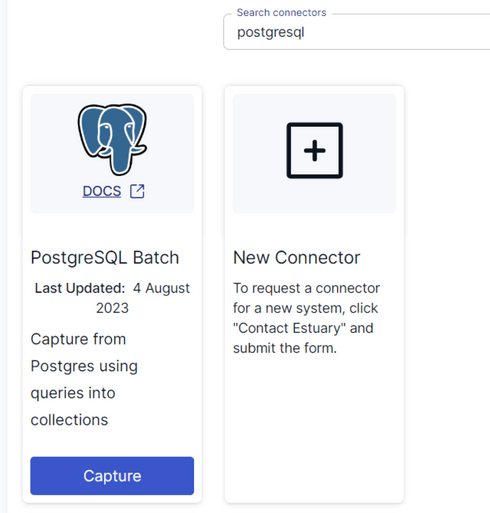The width and height of the screenshot is (490, 513).
Task: Click the plus square New Connector icon
Action: [314, 150]
